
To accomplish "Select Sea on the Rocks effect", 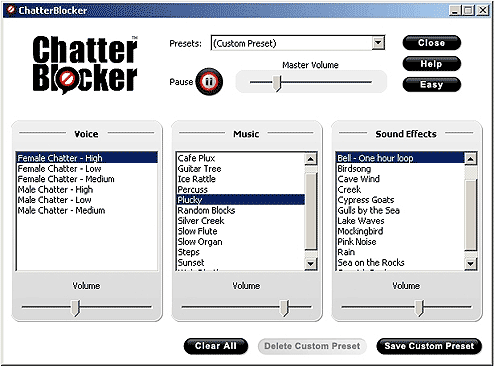I will pos(400,262).
